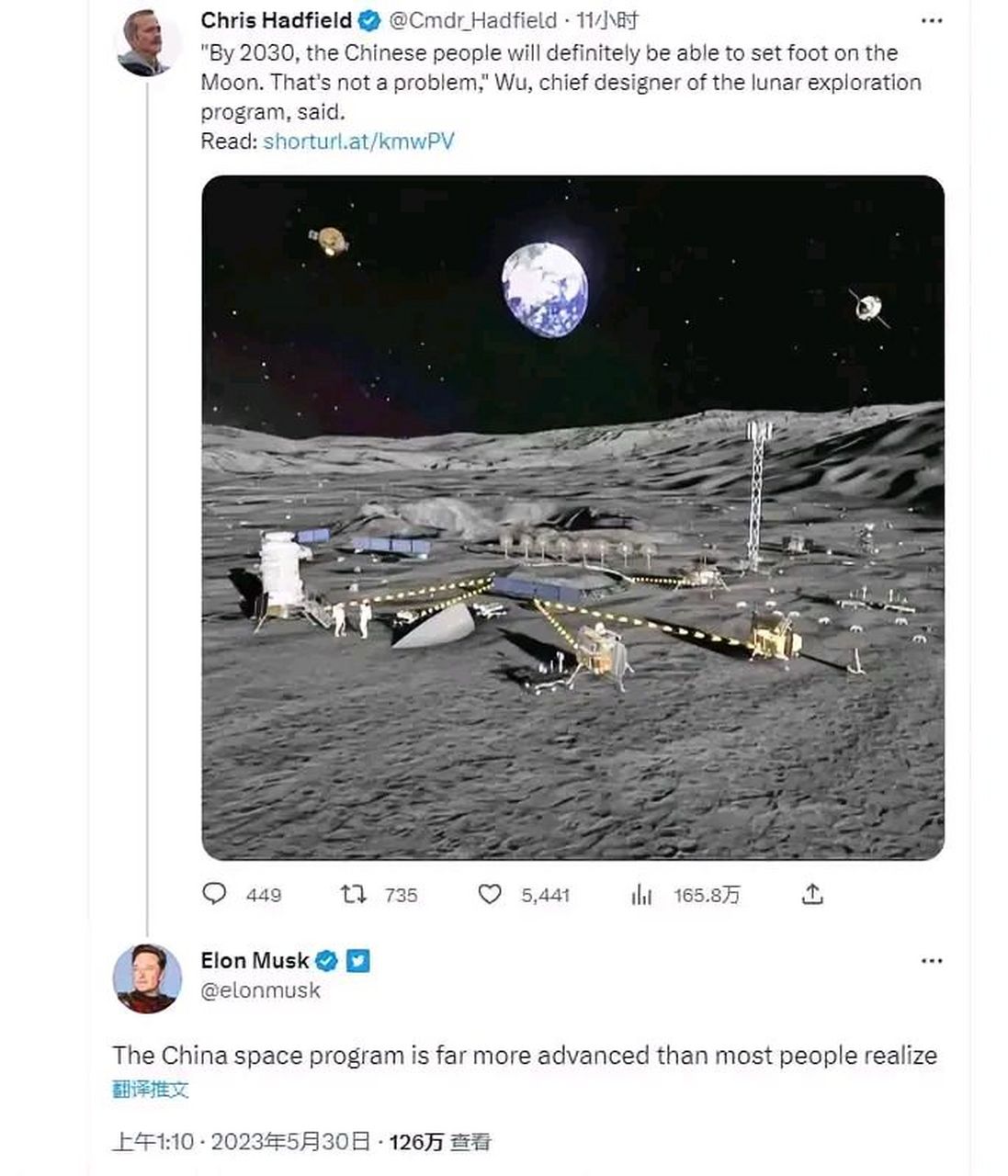Click the Twitter affiliate badge icon
1008x1176 pixels.
[x=358, y=961]
